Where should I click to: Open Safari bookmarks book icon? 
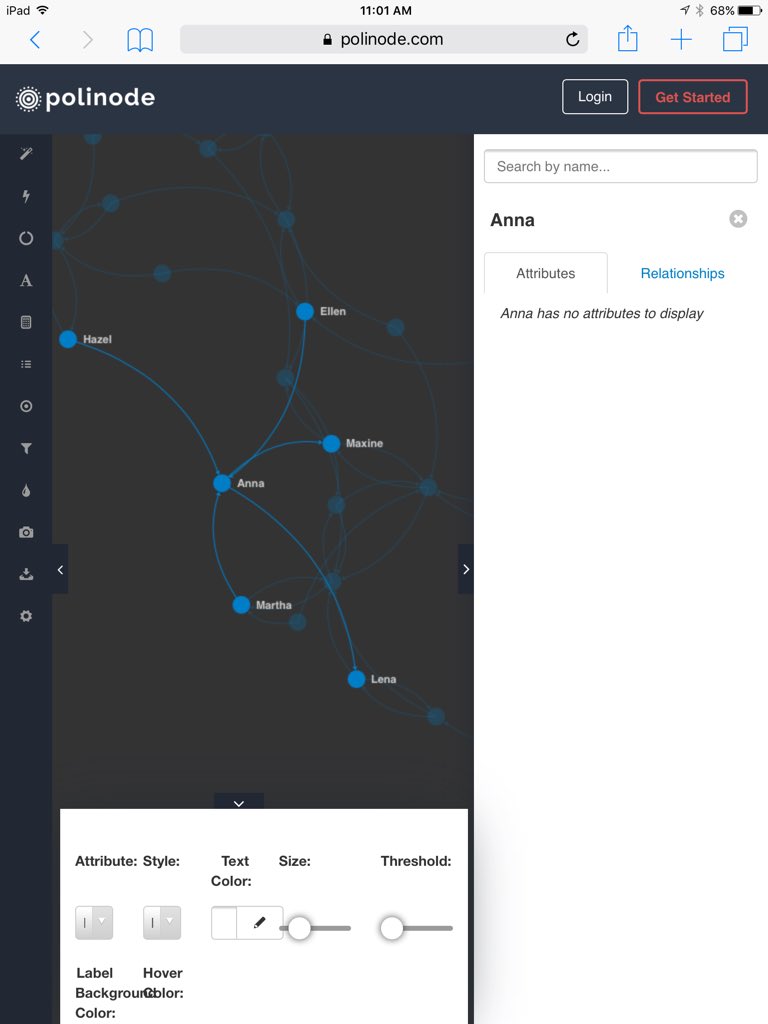tap(140, 40)
